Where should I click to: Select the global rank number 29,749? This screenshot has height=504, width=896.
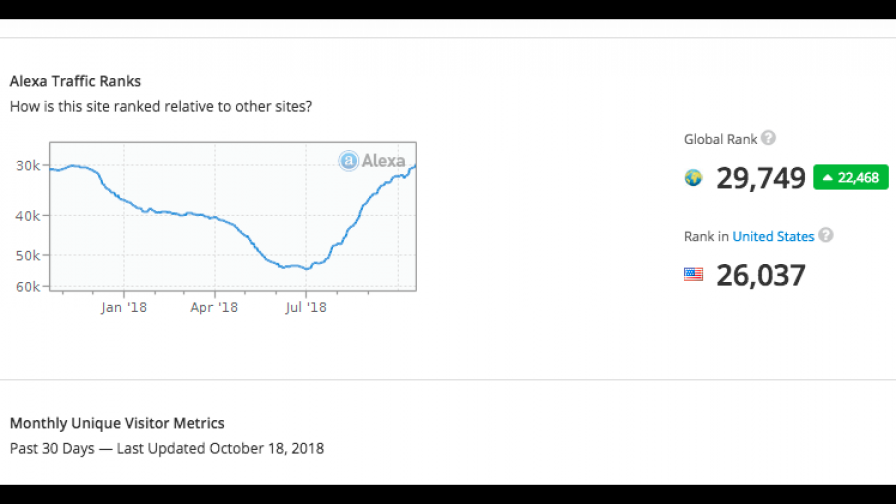[x=760, y=178]
